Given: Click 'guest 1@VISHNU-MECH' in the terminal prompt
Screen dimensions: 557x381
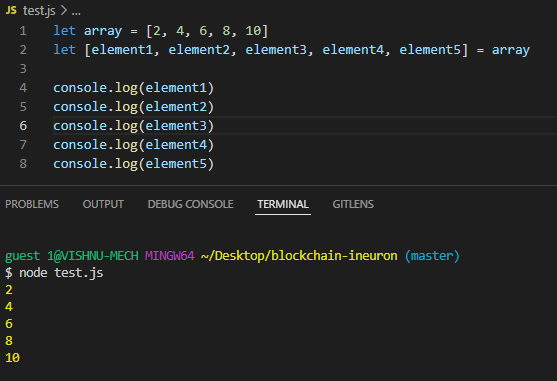Looking at the screenshot, I should [72, 256].
